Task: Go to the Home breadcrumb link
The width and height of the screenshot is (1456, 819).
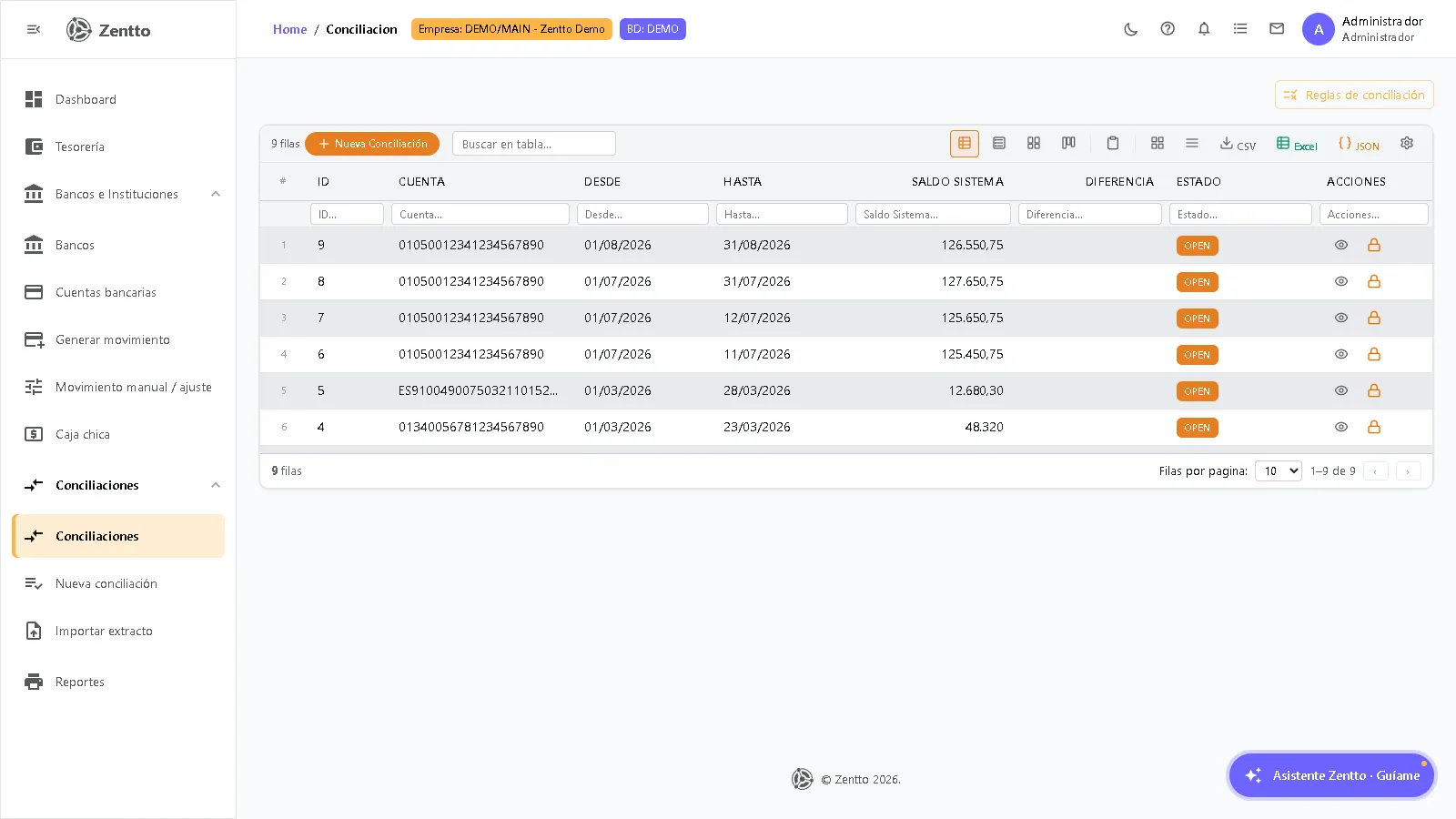Action: [x=289, y=29]
